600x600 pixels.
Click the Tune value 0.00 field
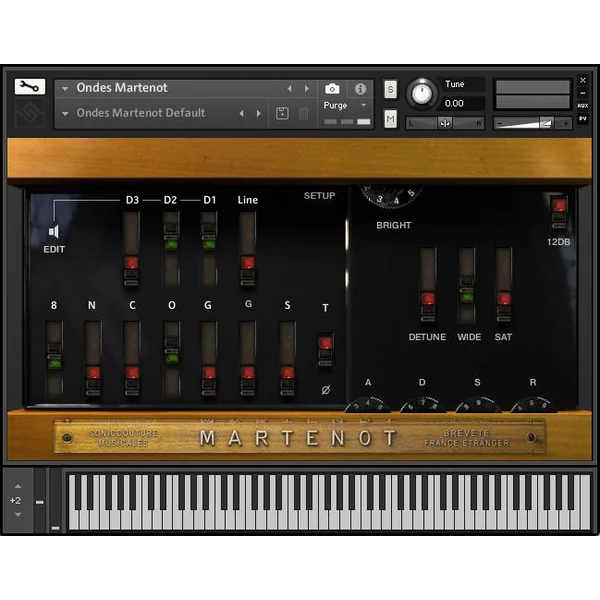click(463, 103)
